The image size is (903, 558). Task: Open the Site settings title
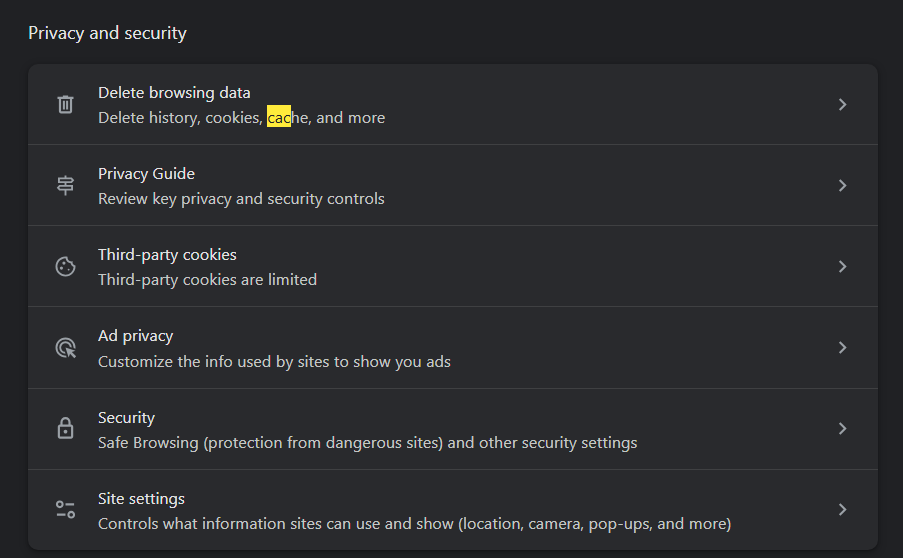pyautogui.click(x=141, y=499)
